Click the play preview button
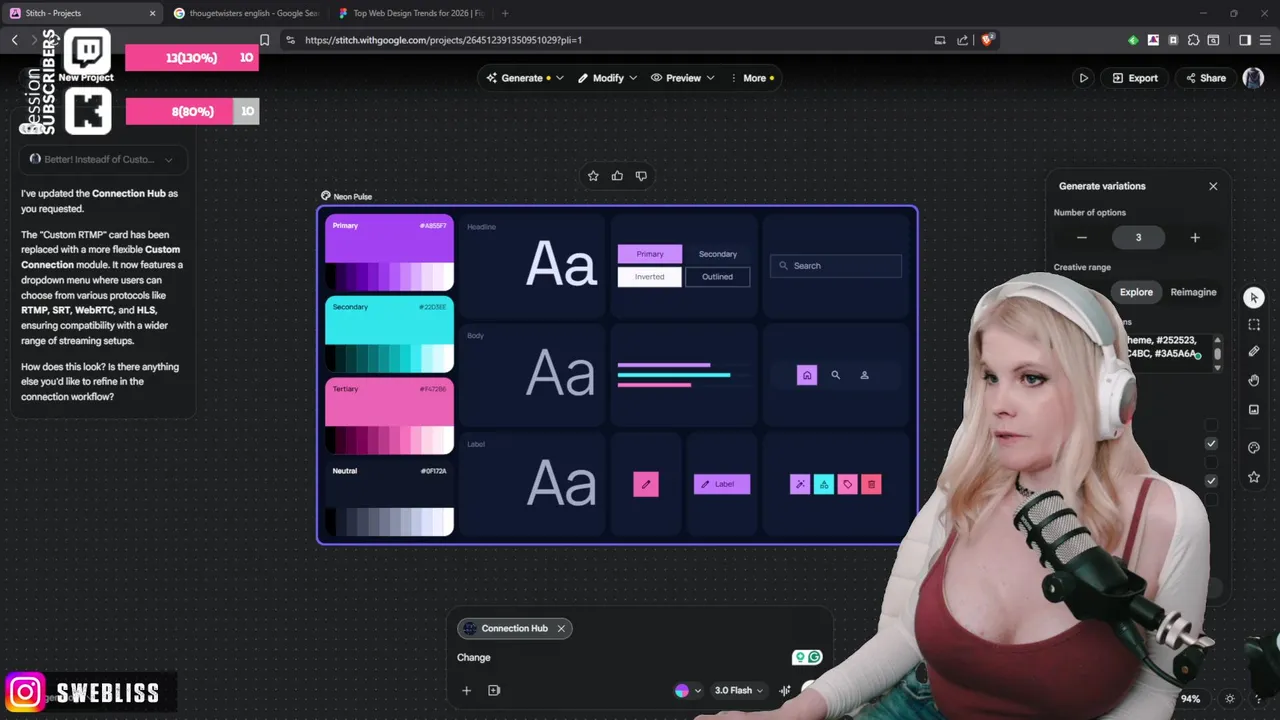This screenshot has width=1280, height=720. tap(1083, 78)
